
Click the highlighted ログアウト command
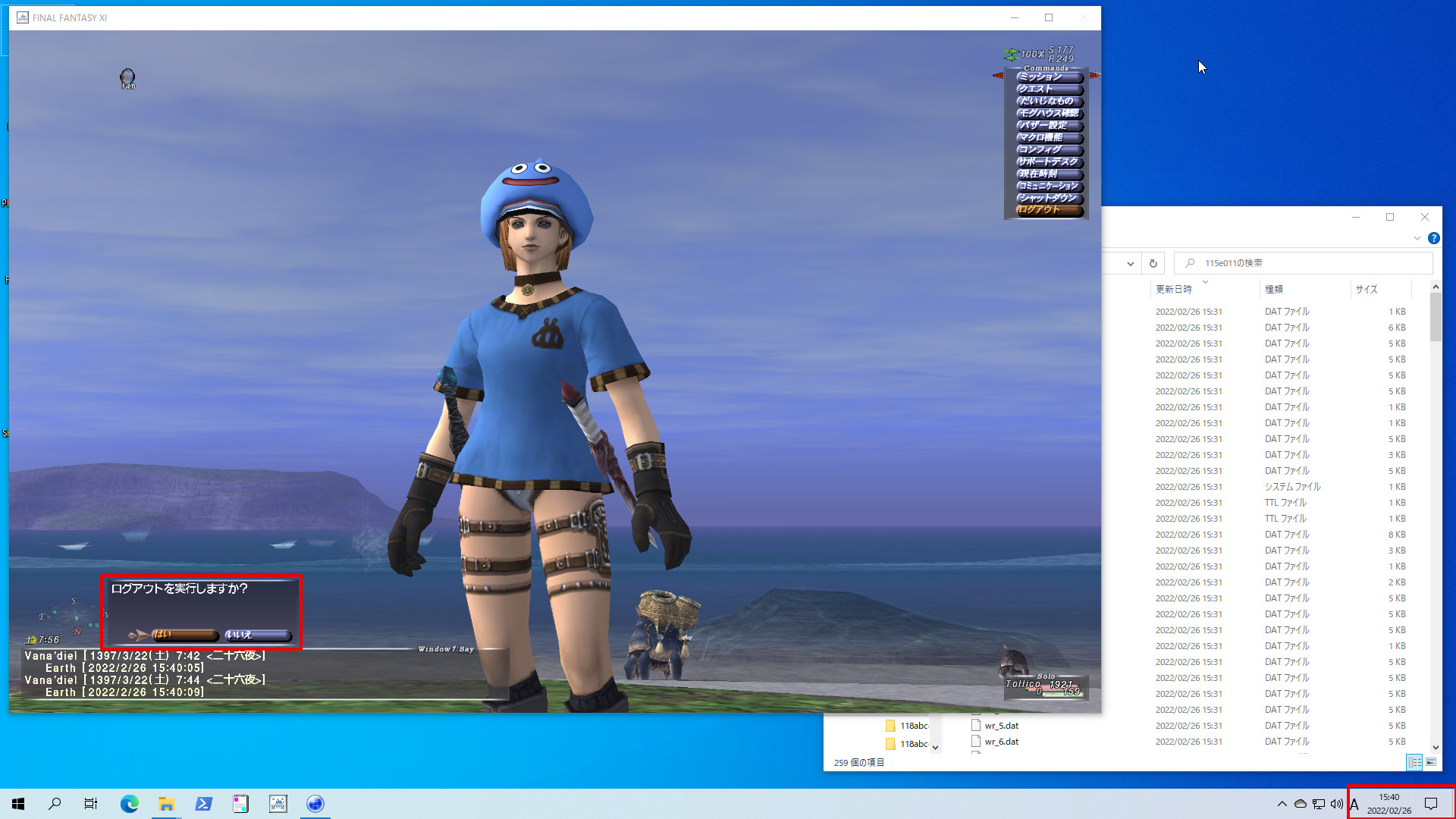pos(1050,210)
